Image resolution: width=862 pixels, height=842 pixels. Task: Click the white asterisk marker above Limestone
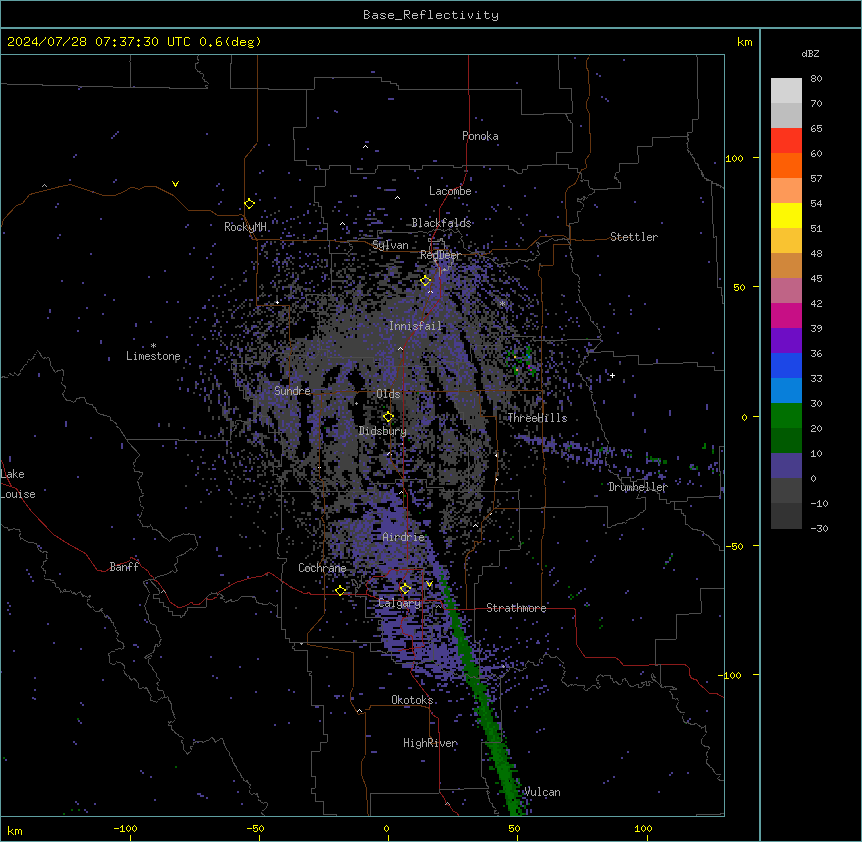coord(153,346)
